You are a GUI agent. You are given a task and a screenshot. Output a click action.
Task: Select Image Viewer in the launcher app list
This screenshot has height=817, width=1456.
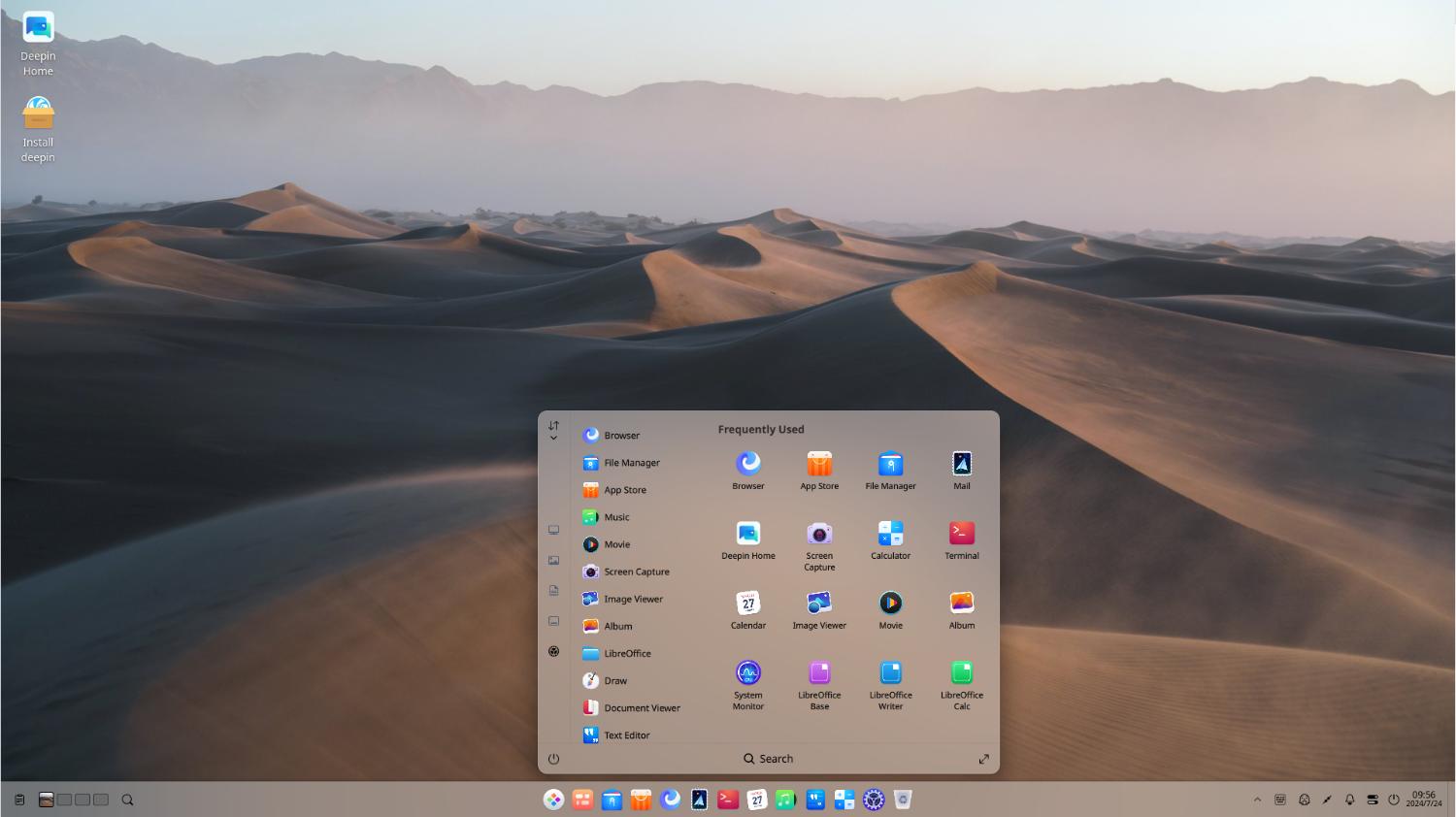[636, 599]
